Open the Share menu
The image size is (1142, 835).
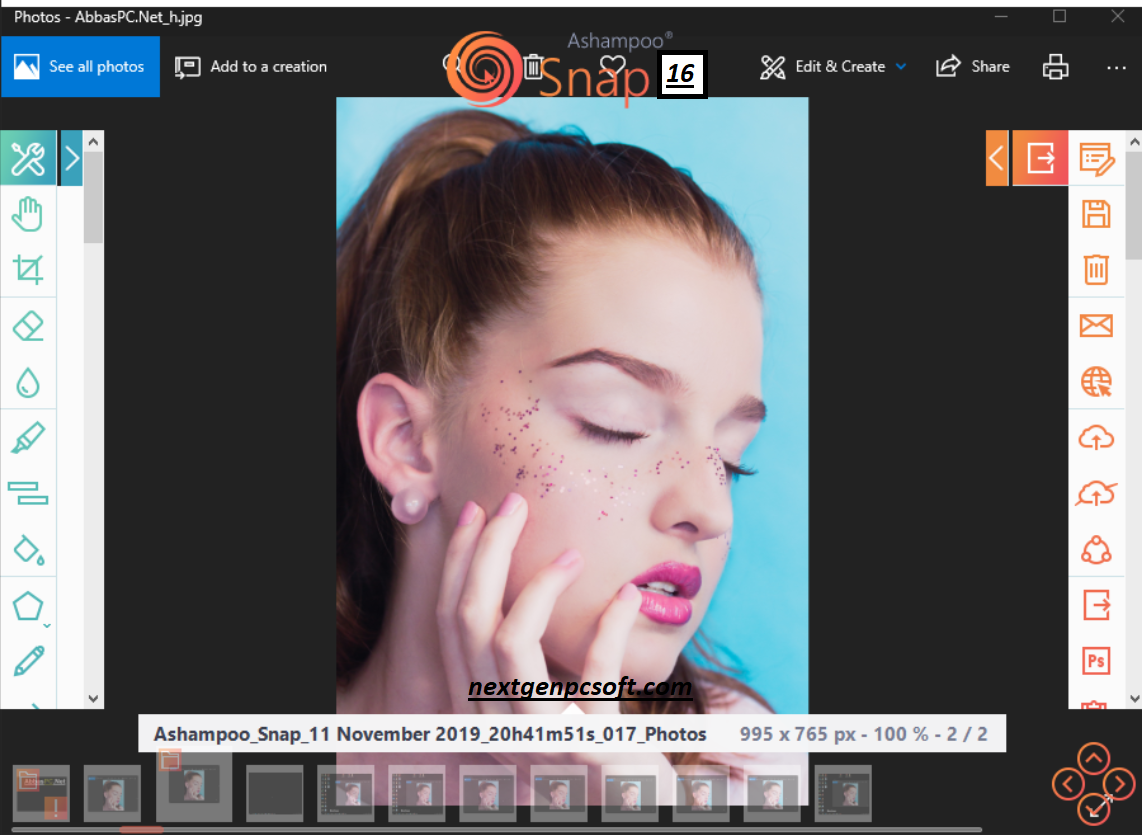973,66
